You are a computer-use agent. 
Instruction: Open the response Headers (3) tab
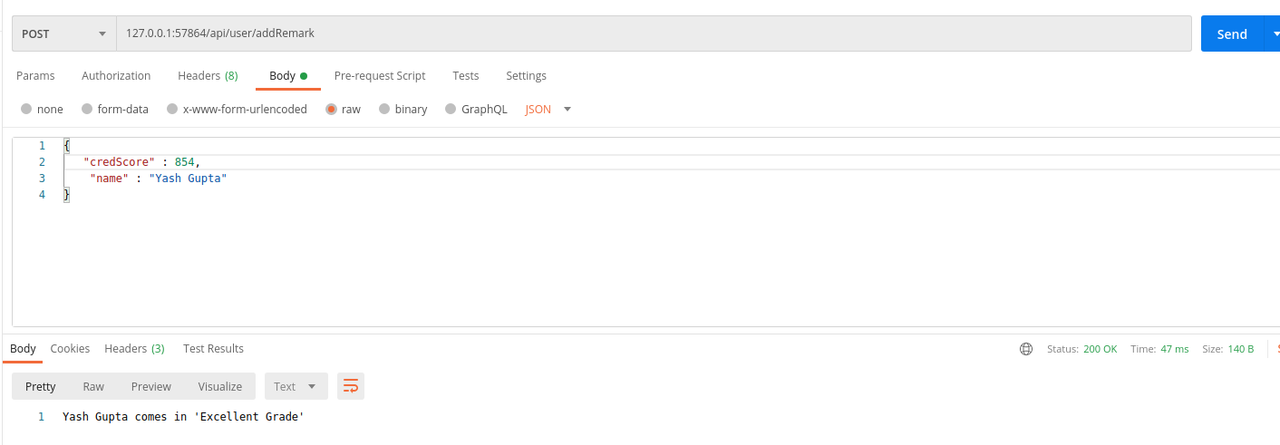coord(134,348)
